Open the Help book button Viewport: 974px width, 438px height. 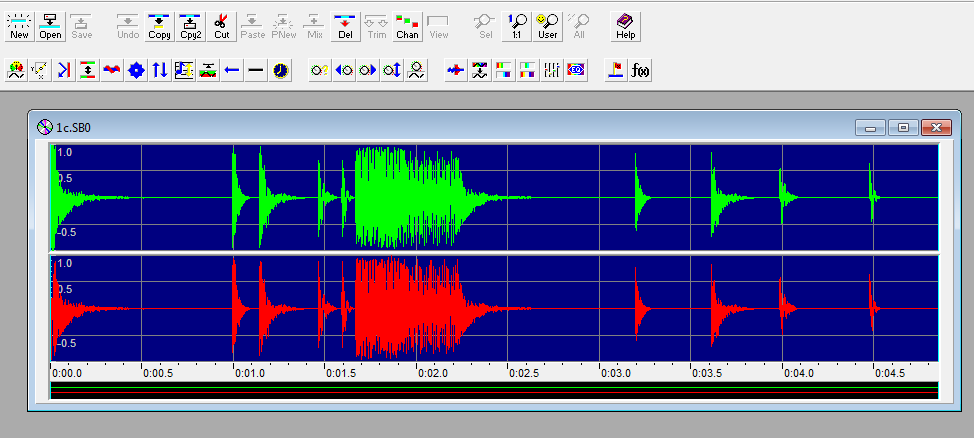[x=626, y=27]
